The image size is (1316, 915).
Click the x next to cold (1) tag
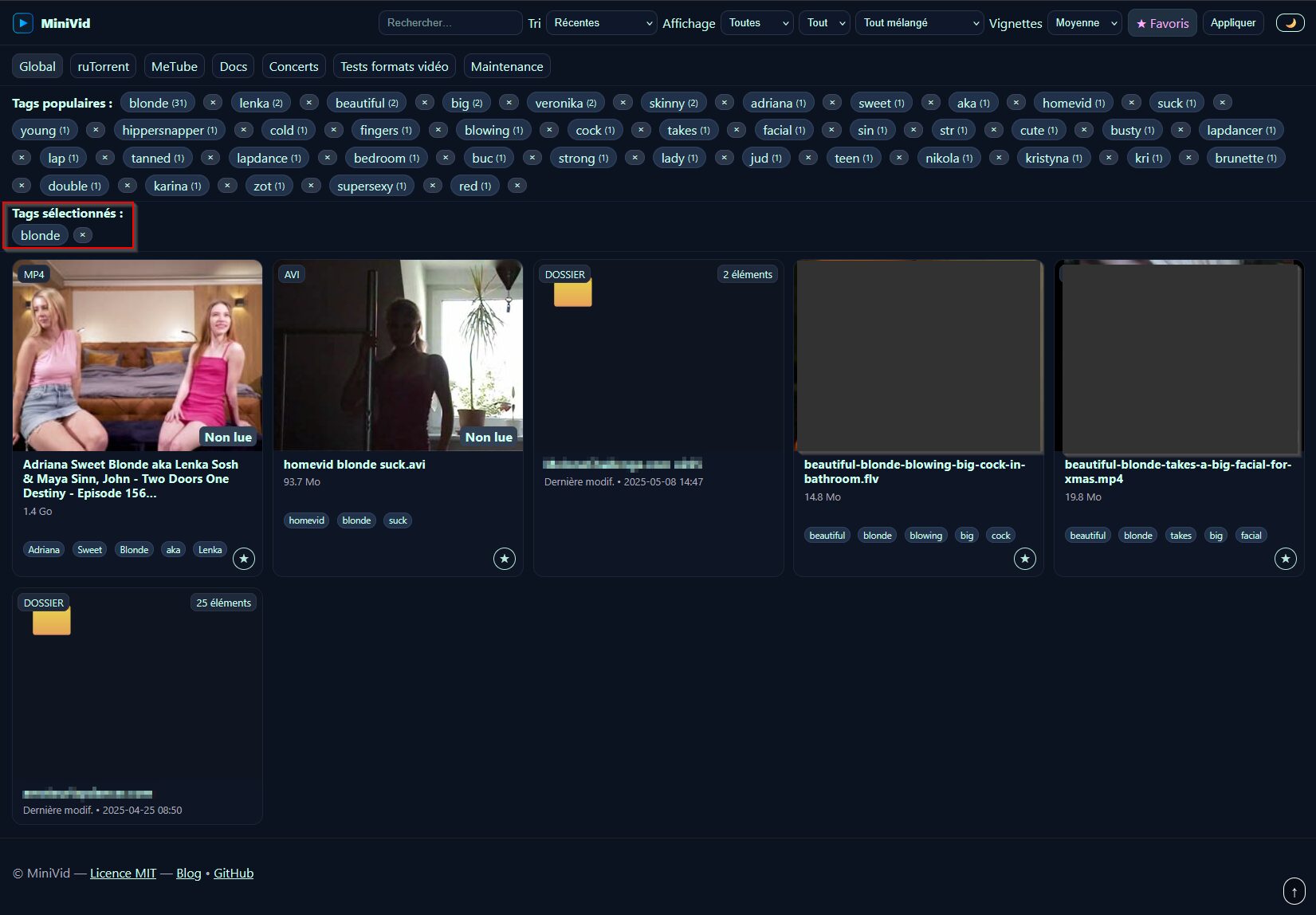click(x=334, y=130)
